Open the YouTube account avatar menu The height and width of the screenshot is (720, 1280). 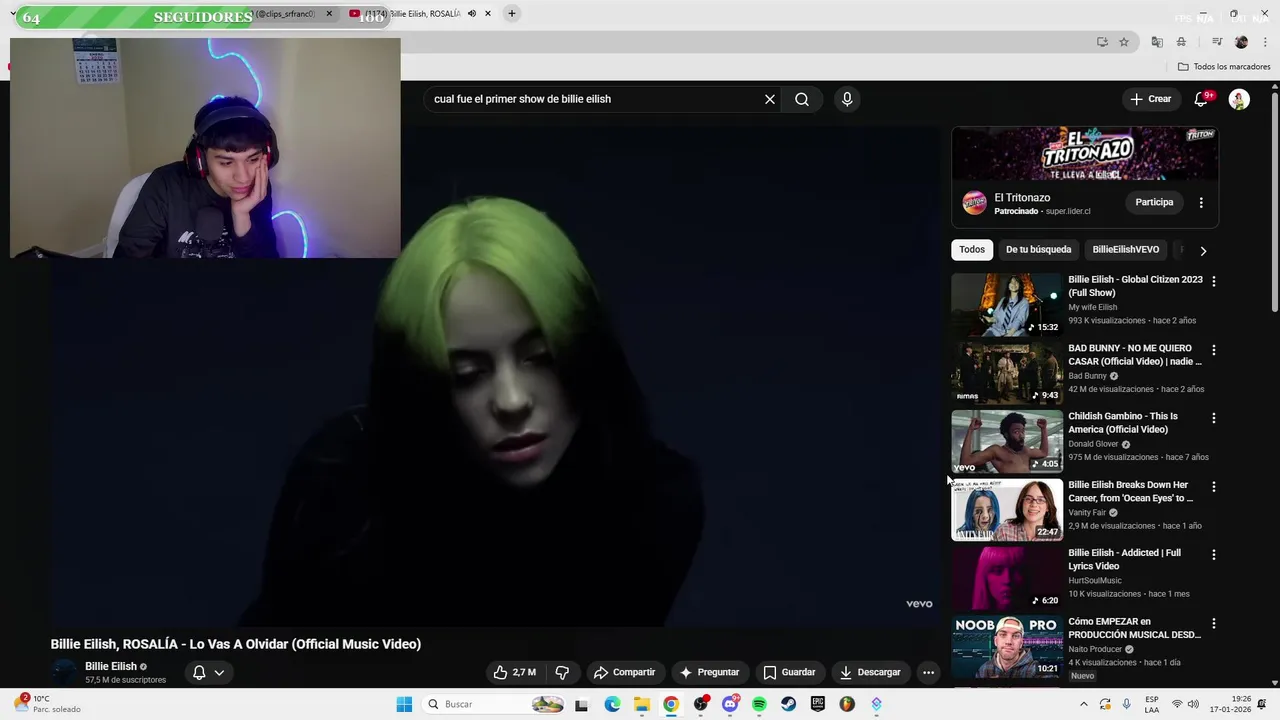(1239, 99)
